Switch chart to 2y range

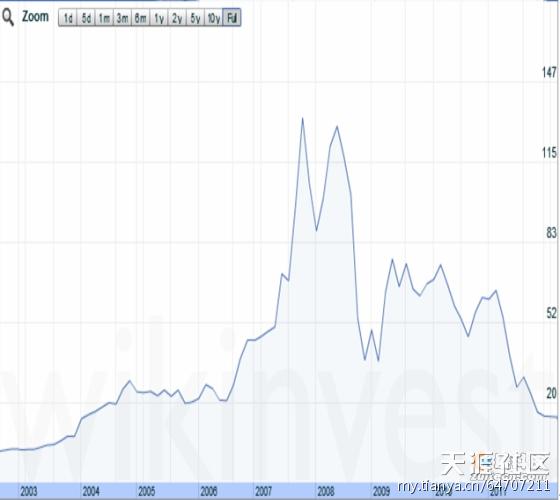[x=177, y=18]
